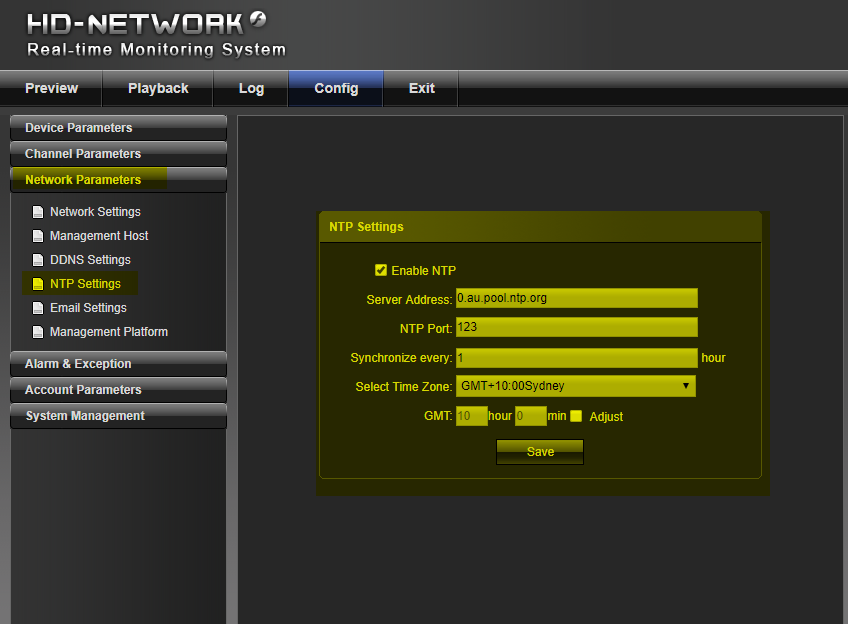848x624 pixels.
Task: Click into the NTP Port field
Action: [x=577, y=327]
